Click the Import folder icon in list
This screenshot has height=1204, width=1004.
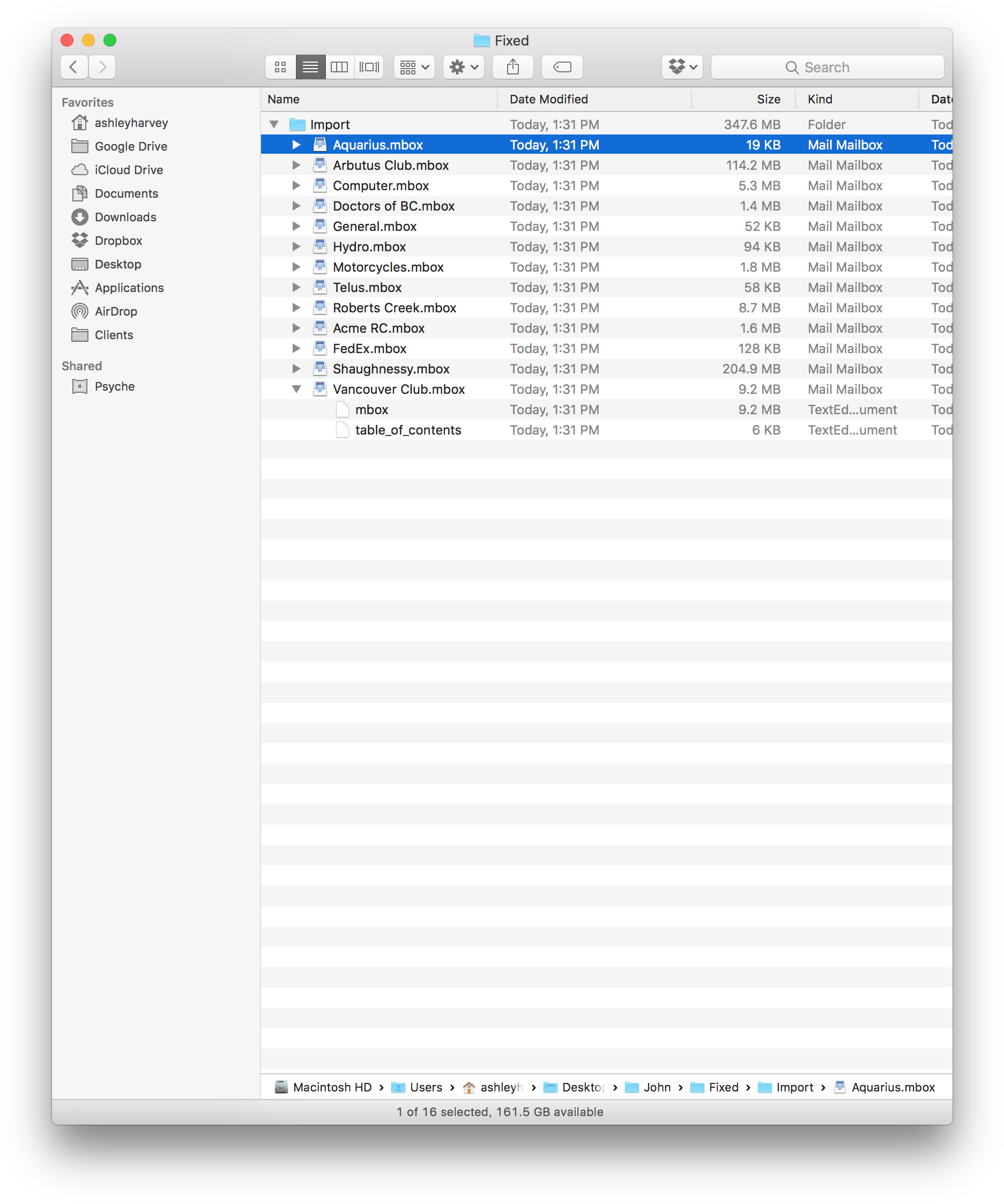[x=297, y=124]
